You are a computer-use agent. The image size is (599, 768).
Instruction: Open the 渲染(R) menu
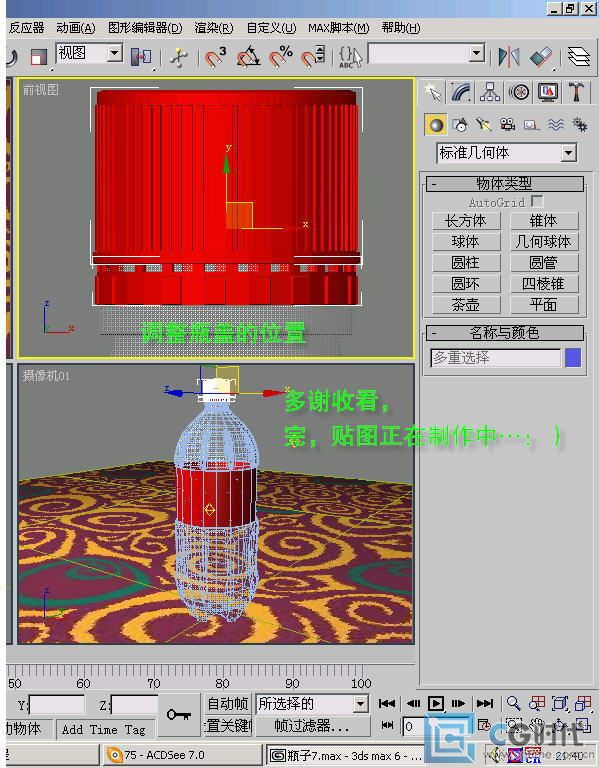pyautogui.click(x=214, y=28)
